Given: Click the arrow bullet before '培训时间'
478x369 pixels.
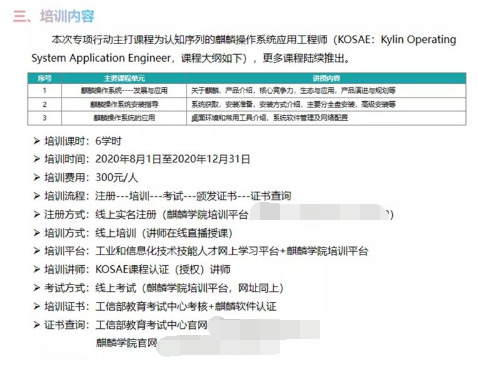Looking at the screenshot, I should point(37,159).
